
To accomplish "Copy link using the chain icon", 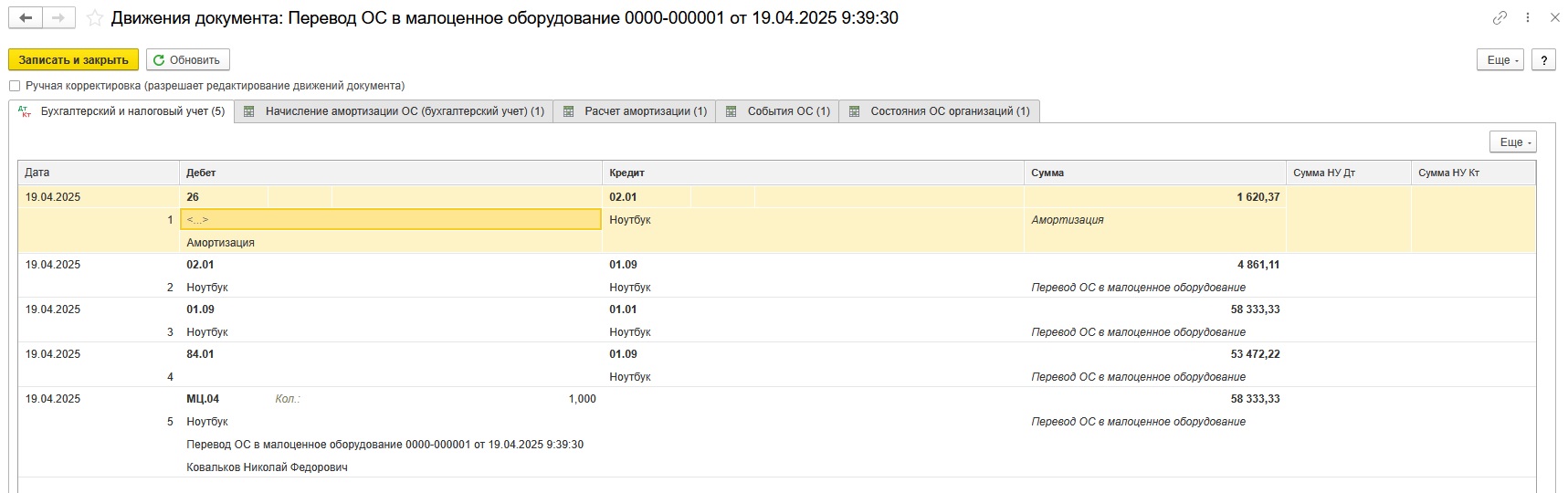I will click(1500, 18).
